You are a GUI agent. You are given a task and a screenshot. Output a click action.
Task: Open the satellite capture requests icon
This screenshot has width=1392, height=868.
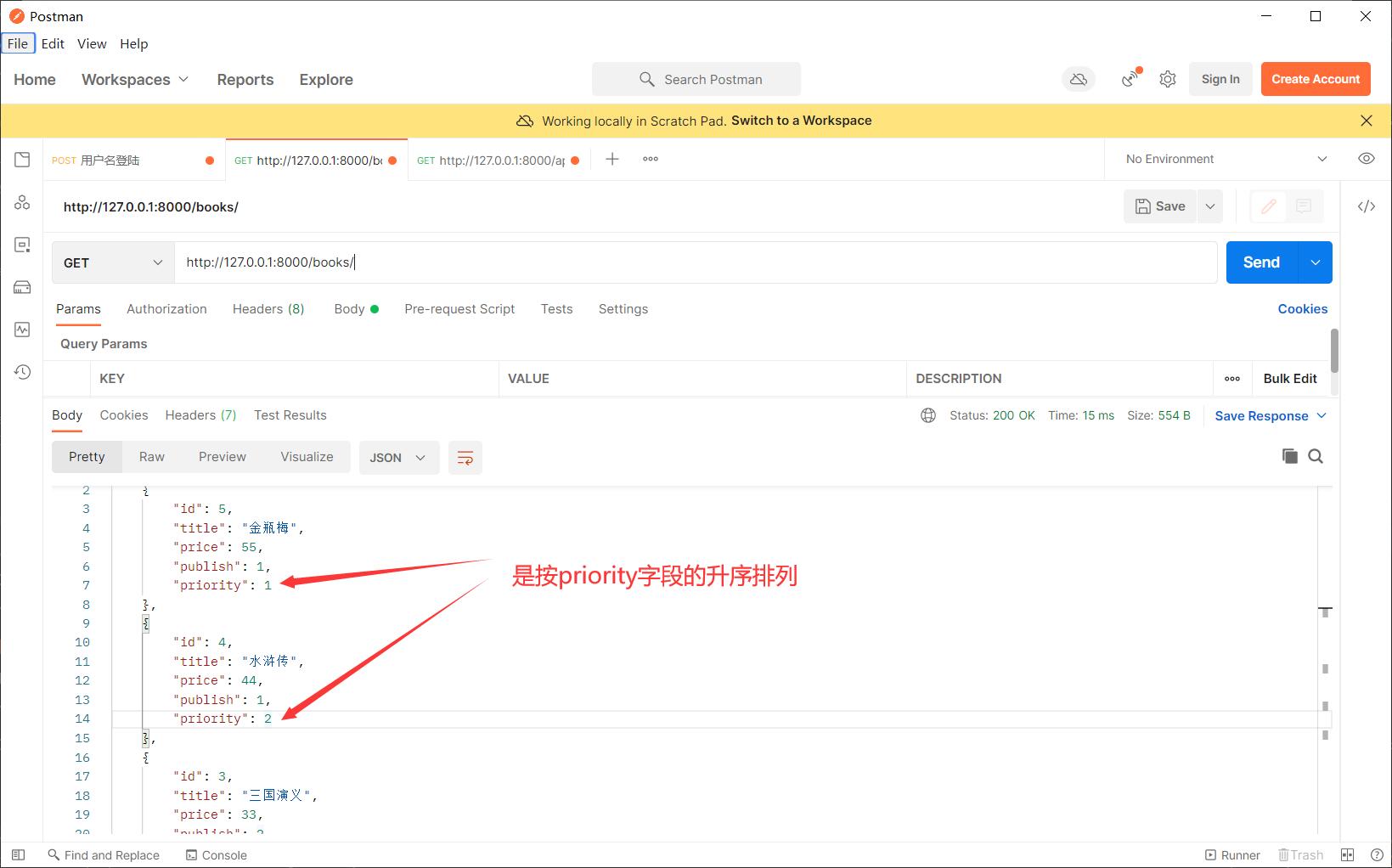click(1130, 79)
